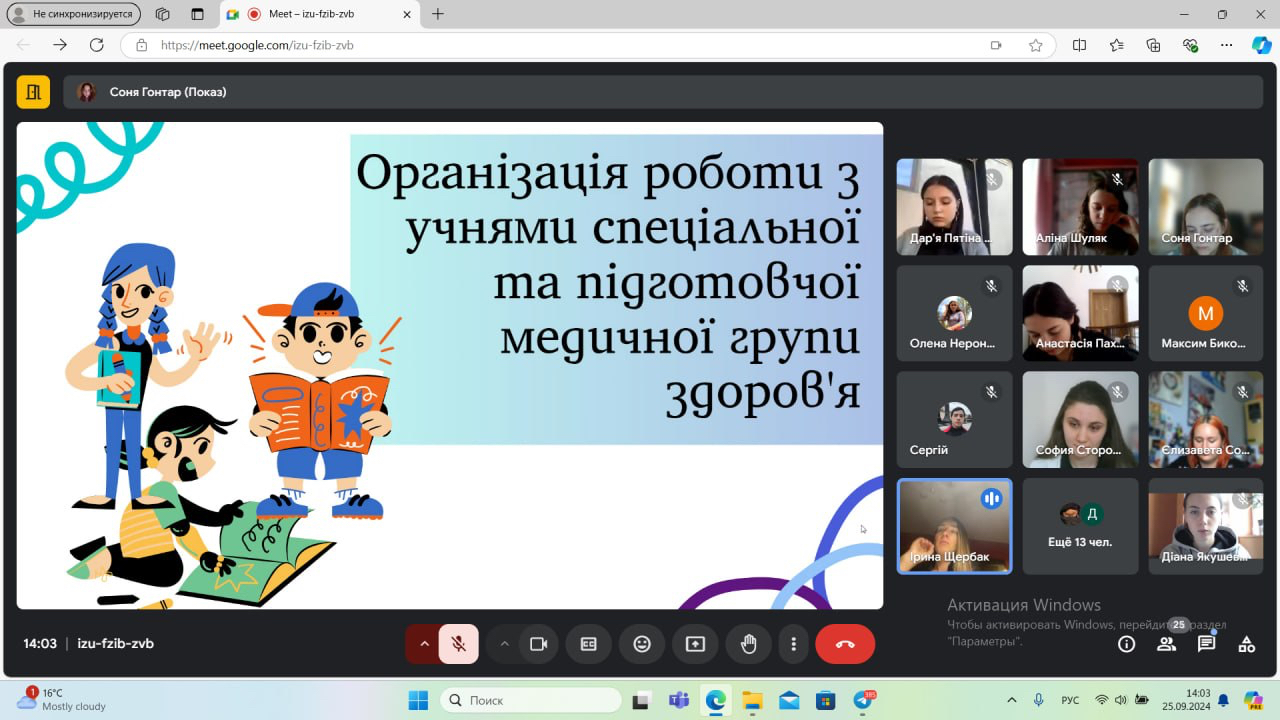Select Ірина Щербак's video tile
This screenshot has height=720, width=1280.
tap(954, 526)
